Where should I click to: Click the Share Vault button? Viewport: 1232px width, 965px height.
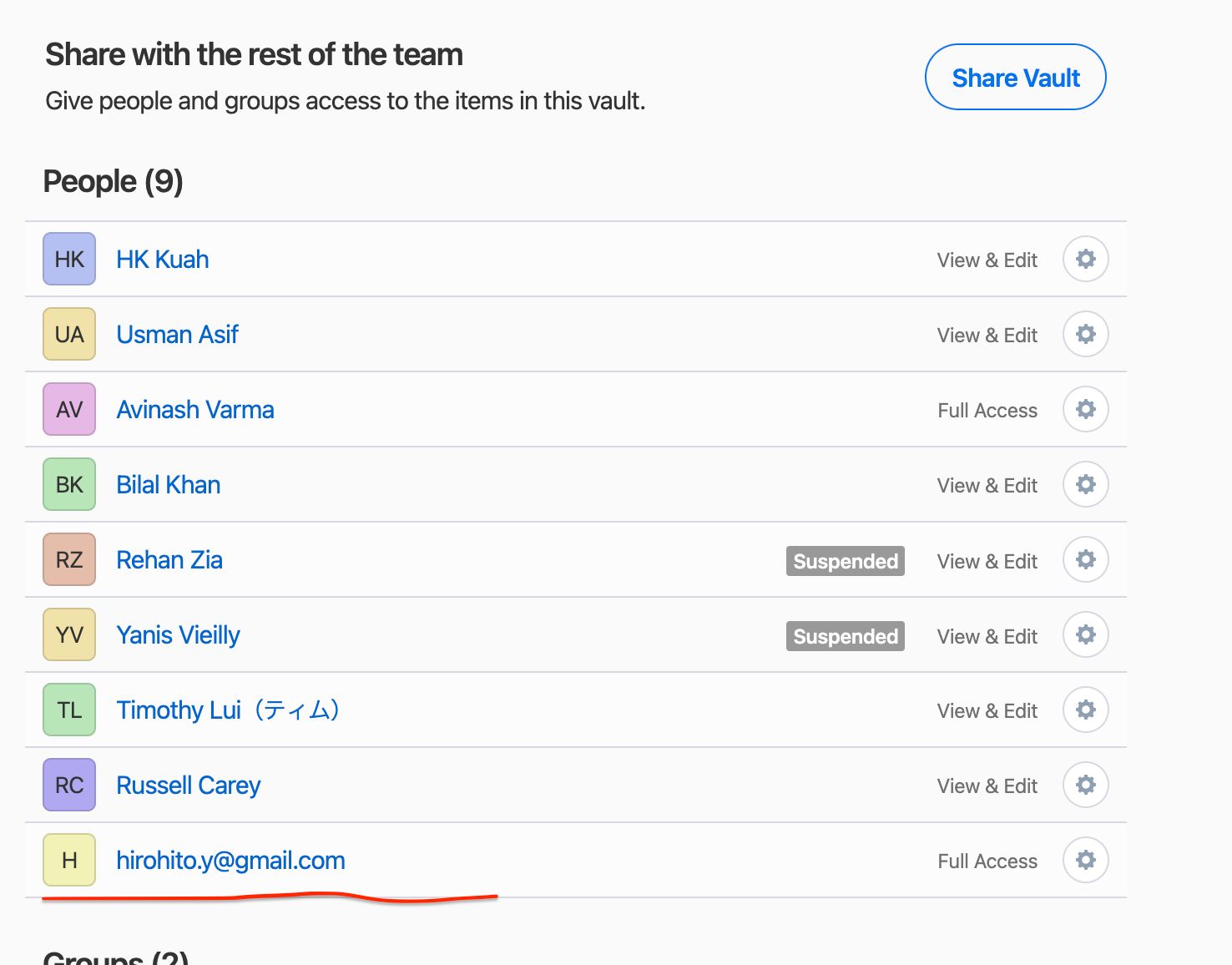[1015, 78]
